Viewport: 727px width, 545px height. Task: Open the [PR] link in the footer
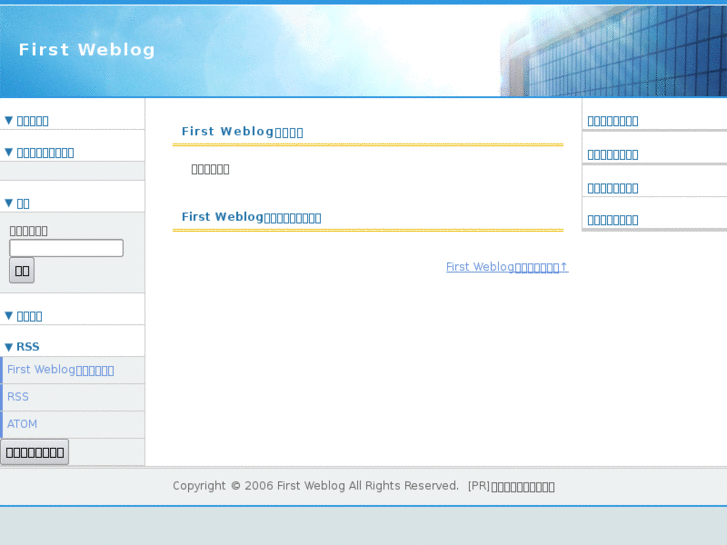511,486
